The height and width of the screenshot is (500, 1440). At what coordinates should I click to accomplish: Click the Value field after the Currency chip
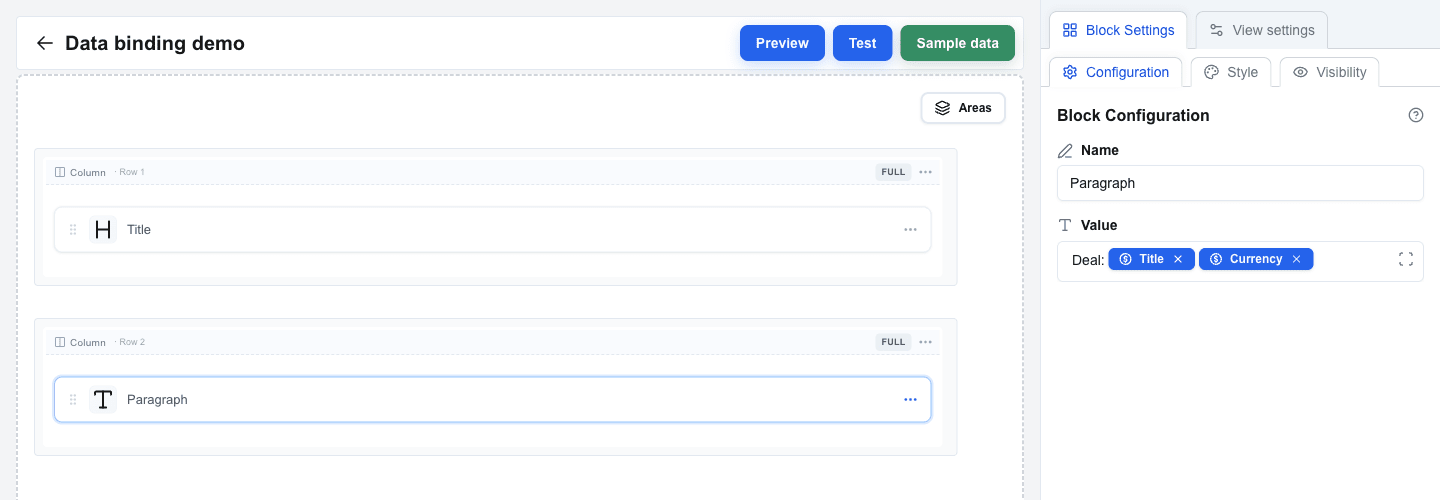coord(1353,260)
